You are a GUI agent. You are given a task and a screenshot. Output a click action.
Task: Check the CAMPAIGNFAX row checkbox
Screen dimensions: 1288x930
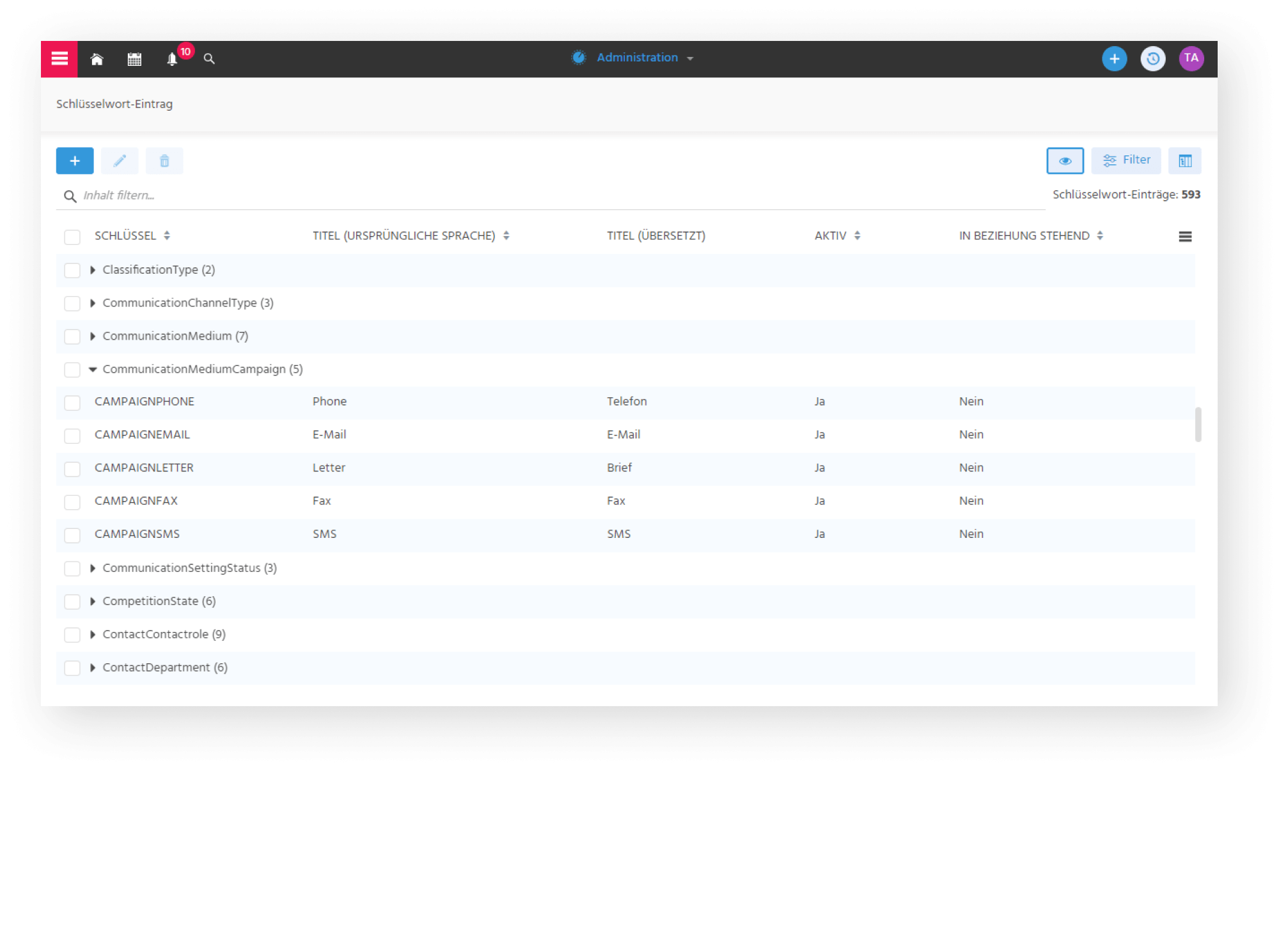click(72, 502)
